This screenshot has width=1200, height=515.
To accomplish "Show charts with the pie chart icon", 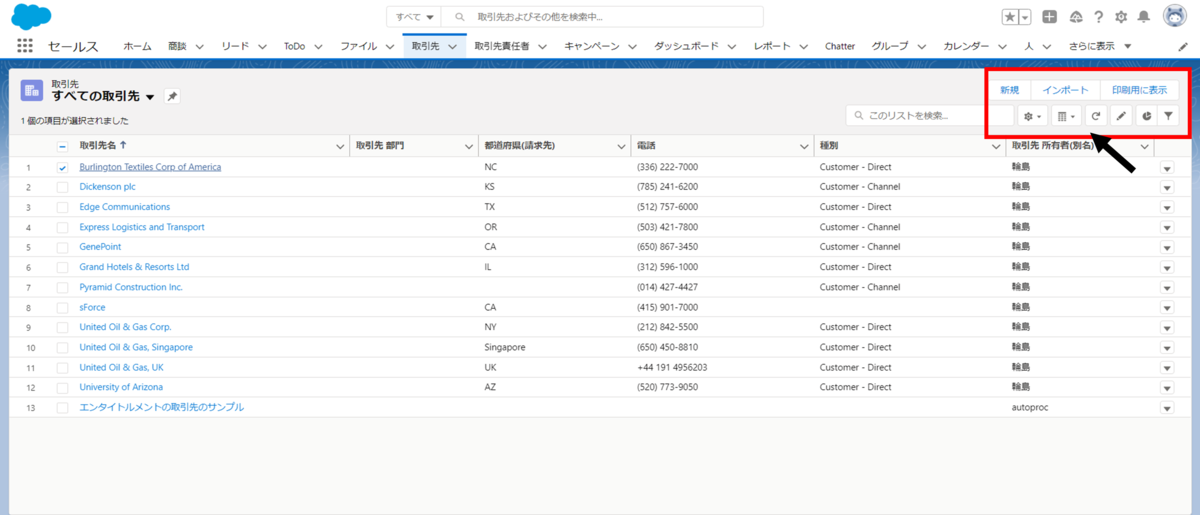I will pyautogui.click(x=1146, y=116).
